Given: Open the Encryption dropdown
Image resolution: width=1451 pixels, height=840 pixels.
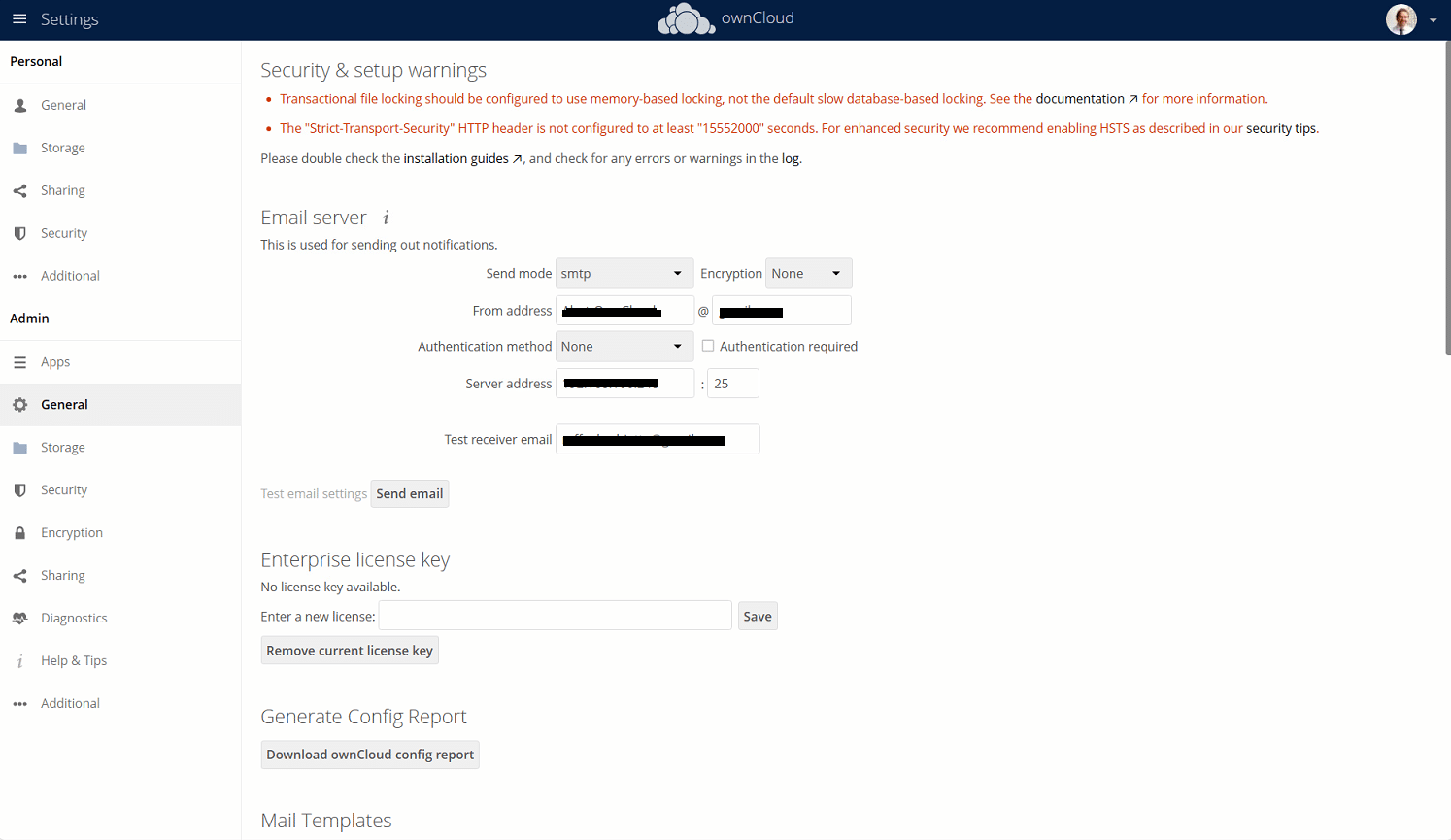Looking at the screenshot, I should coord(808,274).
